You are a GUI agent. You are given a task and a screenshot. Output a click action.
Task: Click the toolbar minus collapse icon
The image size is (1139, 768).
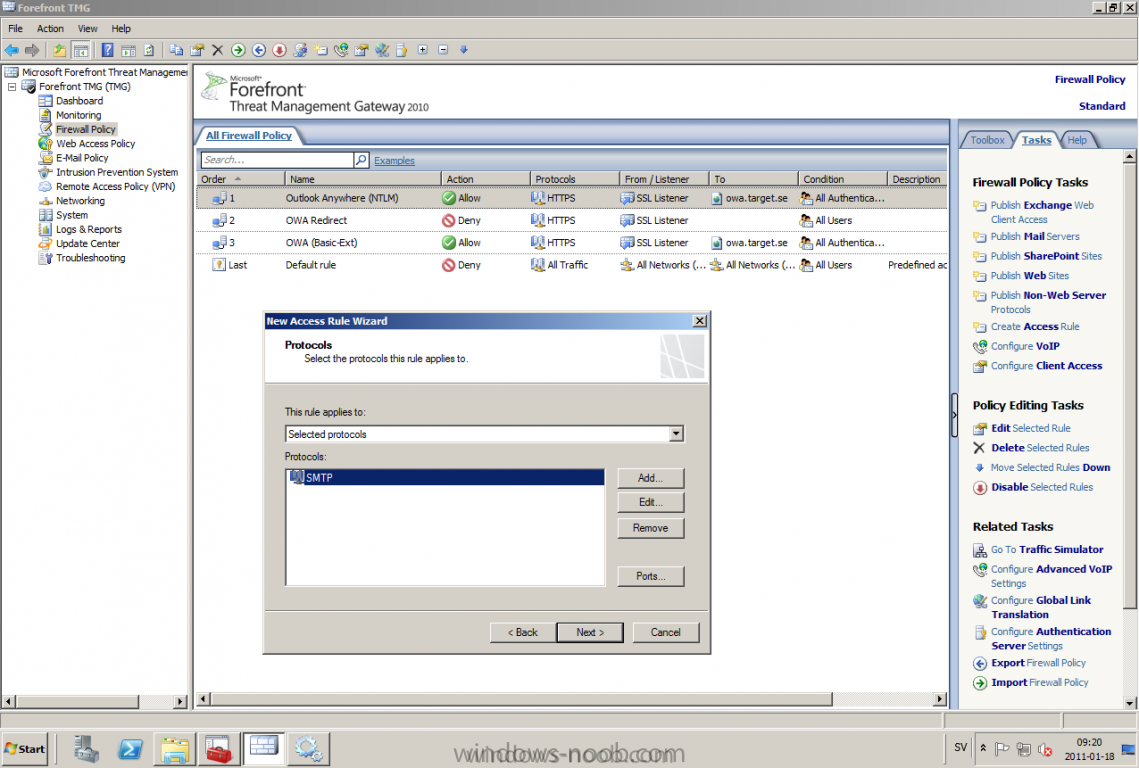(443, 49)
